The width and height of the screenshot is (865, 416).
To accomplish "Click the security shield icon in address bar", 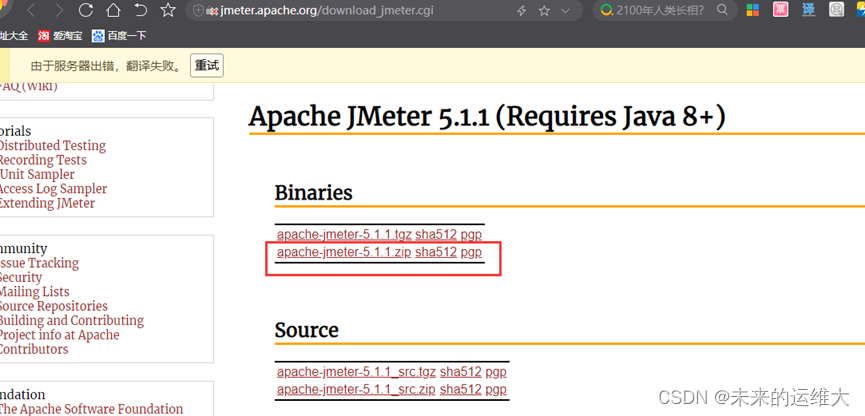I will click(x=199, y=10).
